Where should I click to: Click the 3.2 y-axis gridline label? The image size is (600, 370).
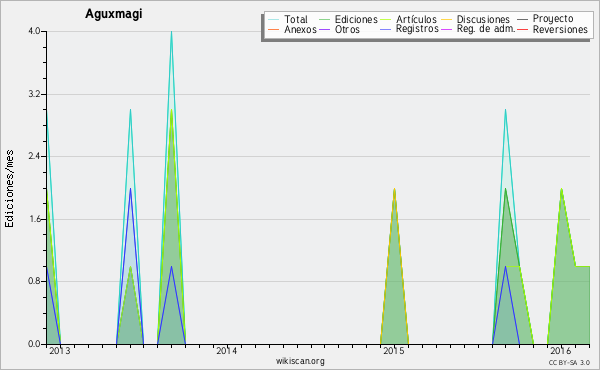34,94
